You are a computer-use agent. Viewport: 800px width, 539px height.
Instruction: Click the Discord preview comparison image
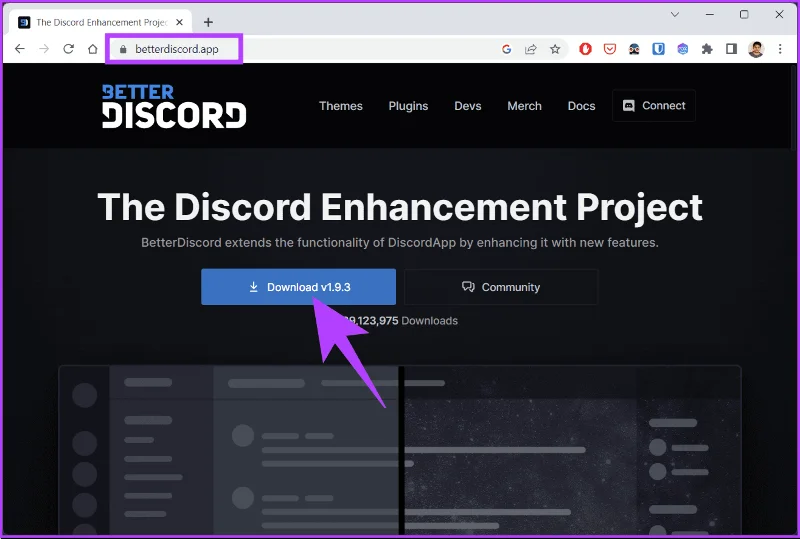pos(400,451)
